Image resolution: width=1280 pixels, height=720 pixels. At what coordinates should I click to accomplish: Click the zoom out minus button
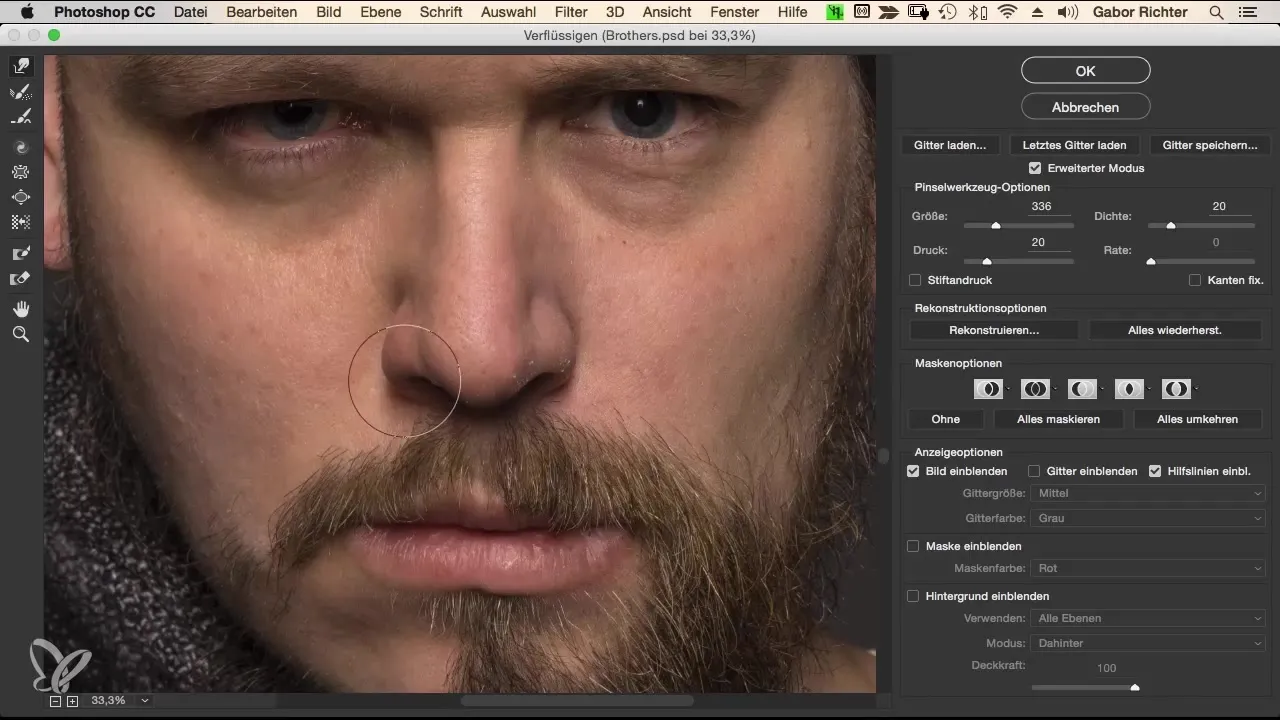pos(56,701)
